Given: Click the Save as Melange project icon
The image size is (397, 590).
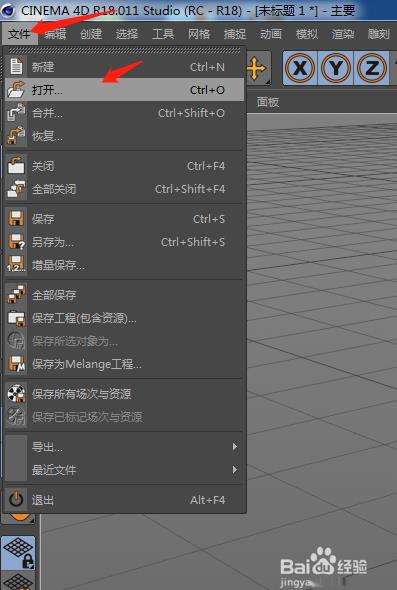Looking at the screenshot, I should (16, 364).
